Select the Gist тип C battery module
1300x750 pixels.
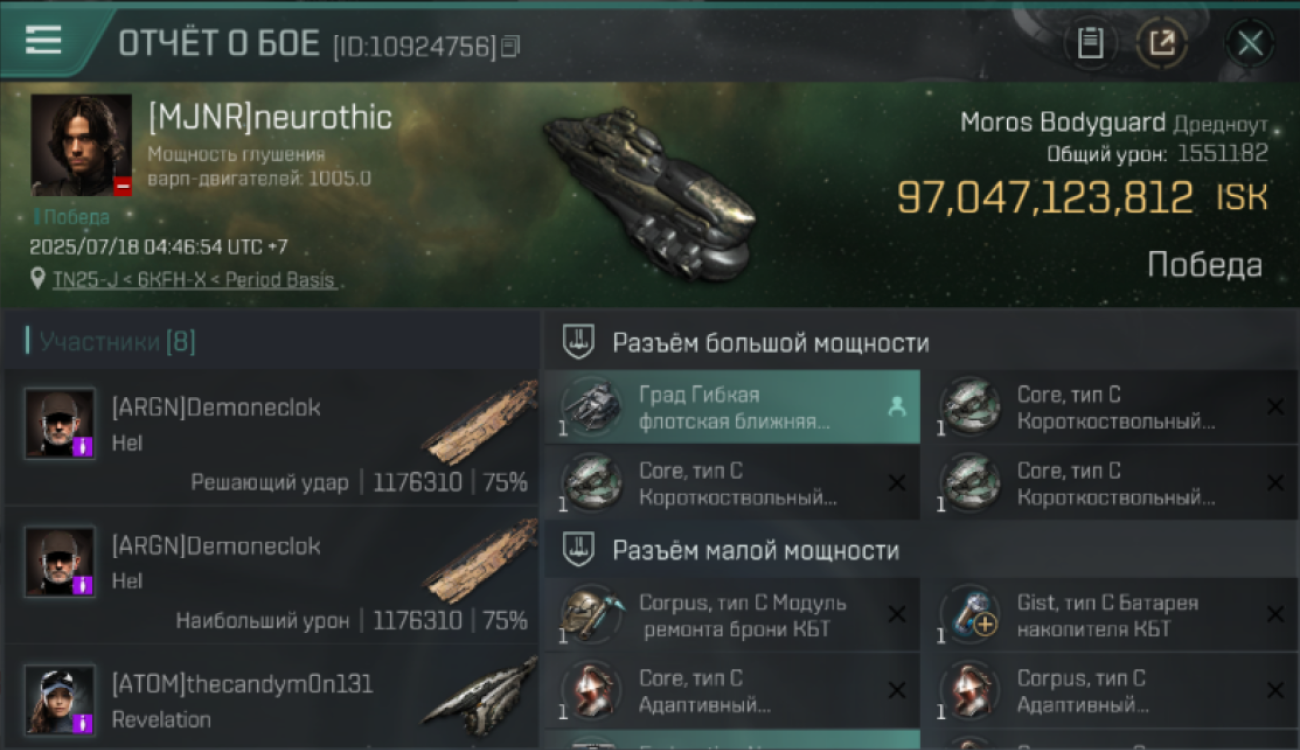pyautogui.click(x=1109, y=615)
